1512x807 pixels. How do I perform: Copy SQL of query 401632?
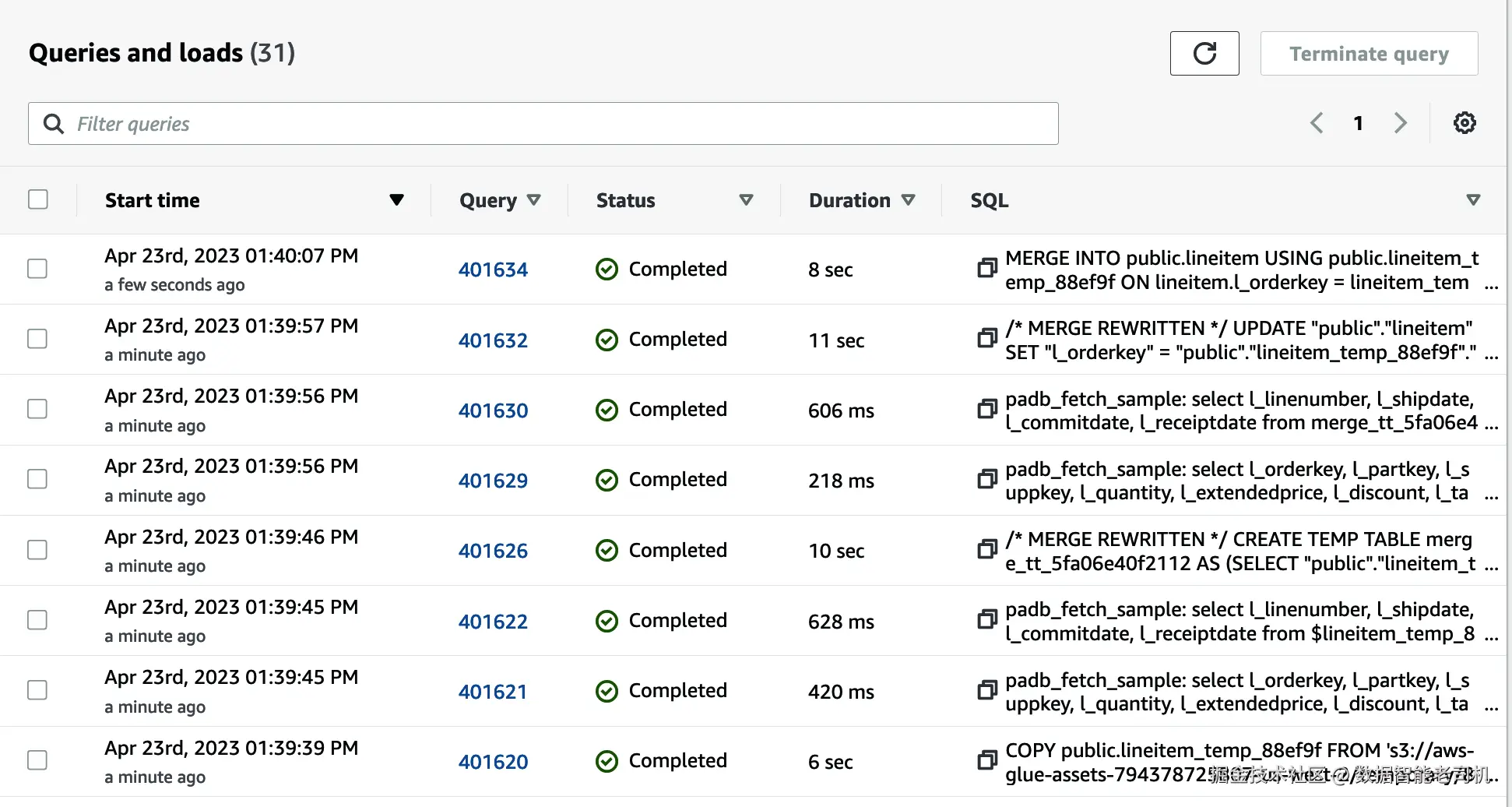pos(987,338)
